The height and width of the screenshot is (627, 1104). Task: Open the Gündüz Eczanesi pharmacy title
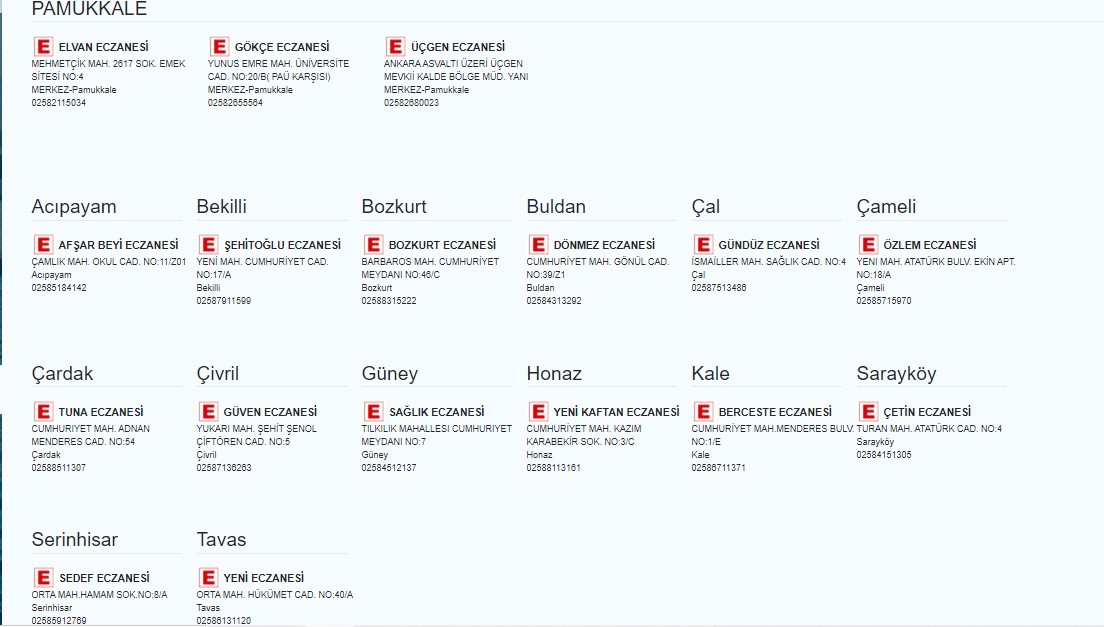tap(768, 245)
